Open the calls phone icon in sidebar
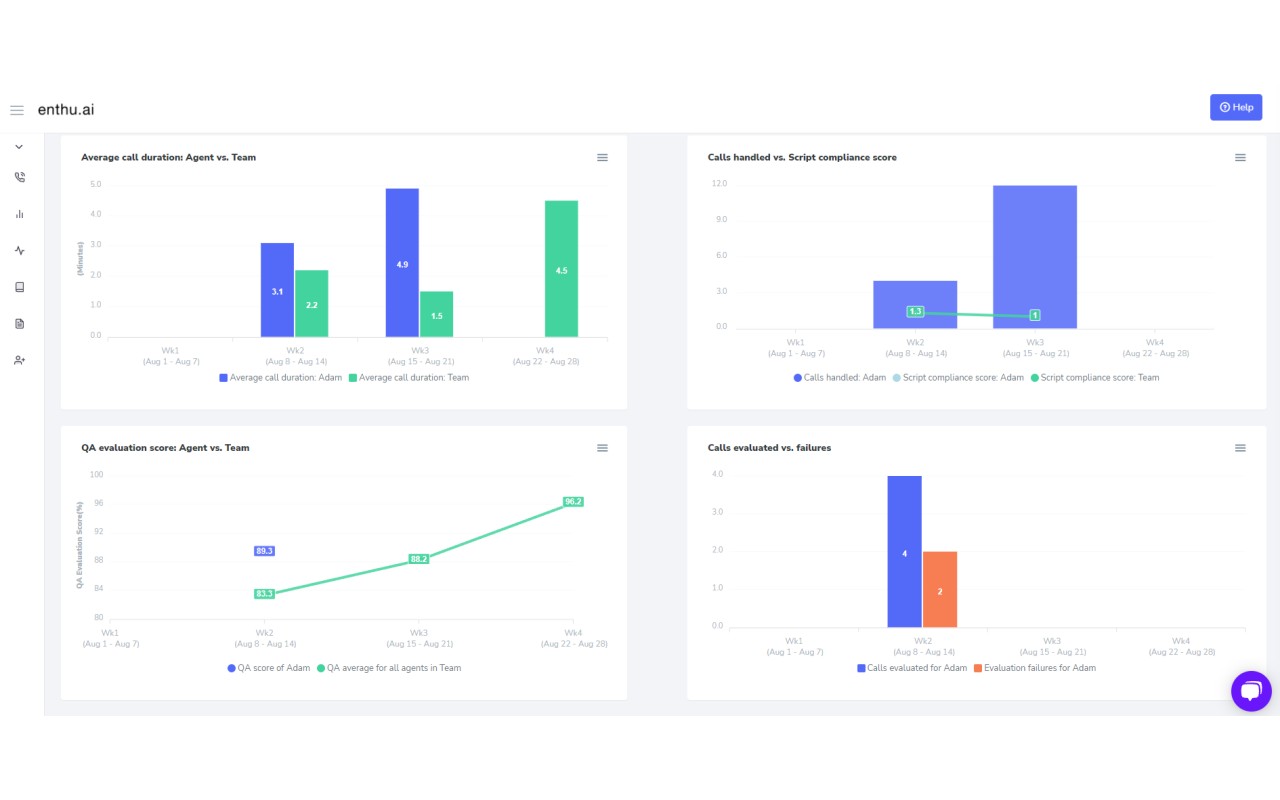The image size is (1280, 800). tap(19, 177)
